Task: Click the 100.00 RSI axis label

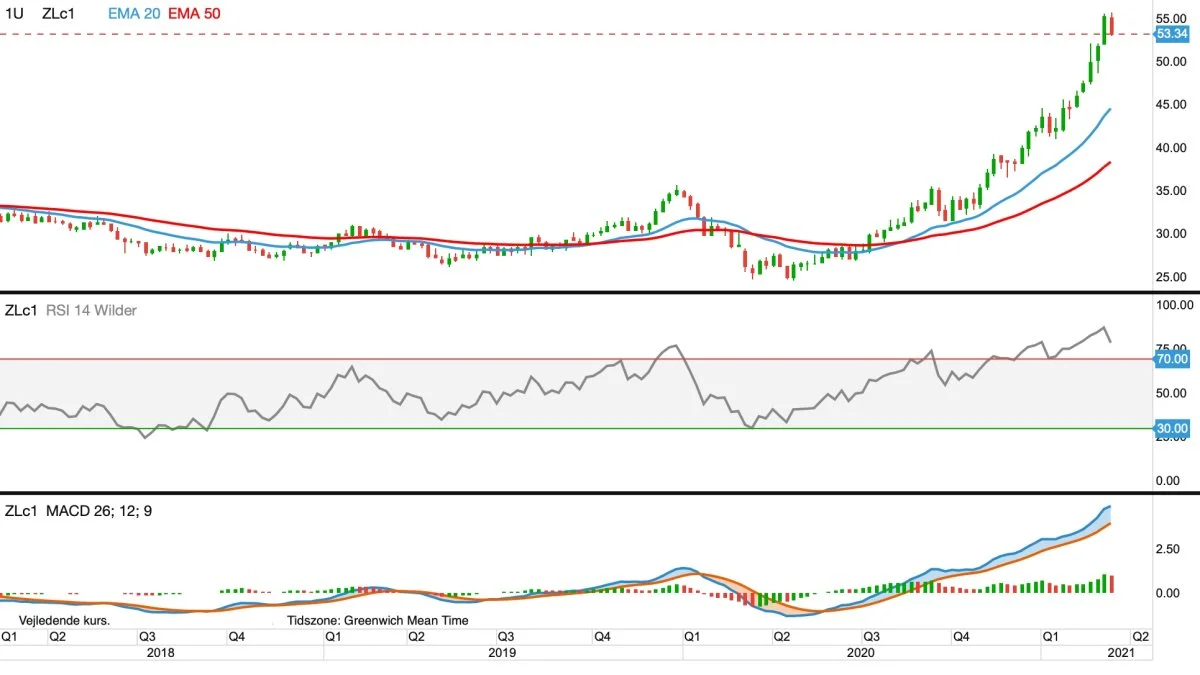Action: tap(1171, 305)
